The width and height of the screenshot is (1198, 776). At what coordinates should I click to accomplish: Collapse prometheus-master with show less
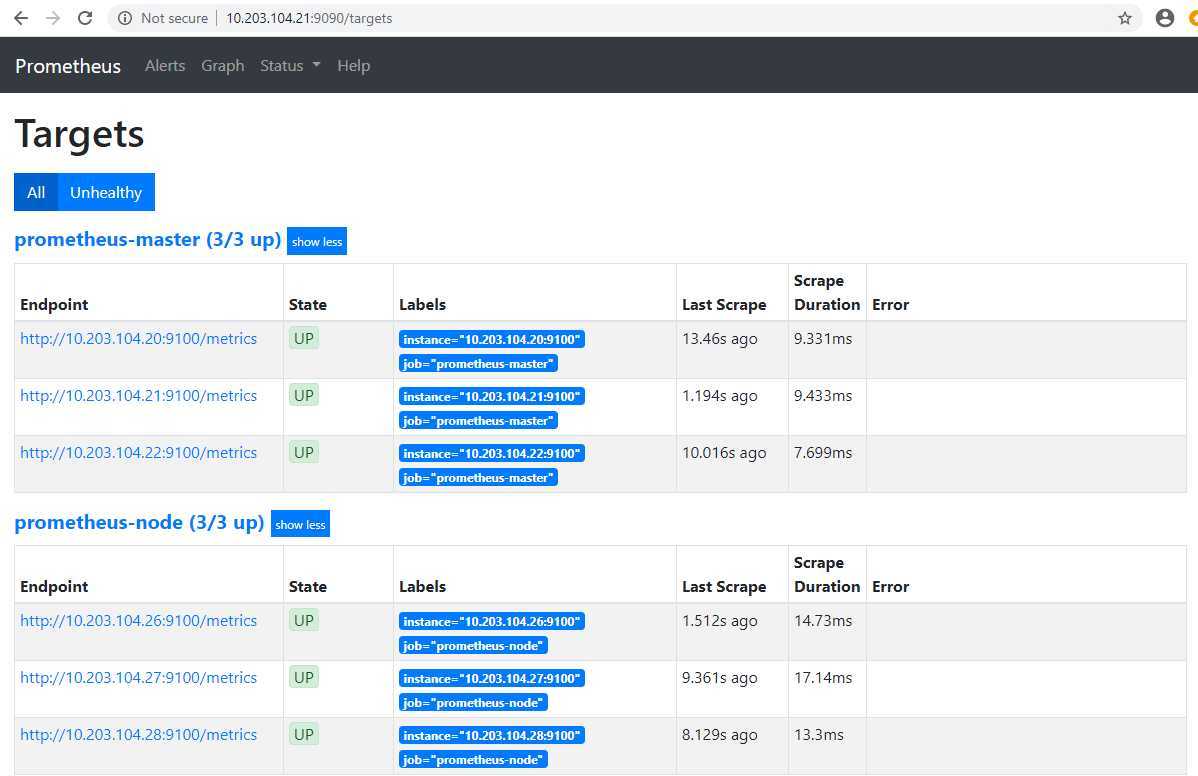point(317,241)
